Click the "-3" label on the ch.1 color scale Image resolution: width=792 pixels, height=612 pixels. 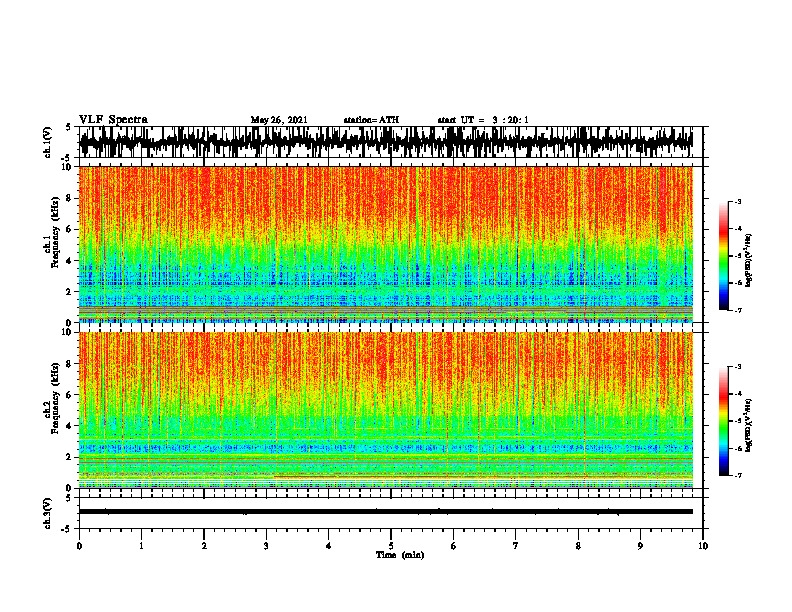[x=737, y=201]
